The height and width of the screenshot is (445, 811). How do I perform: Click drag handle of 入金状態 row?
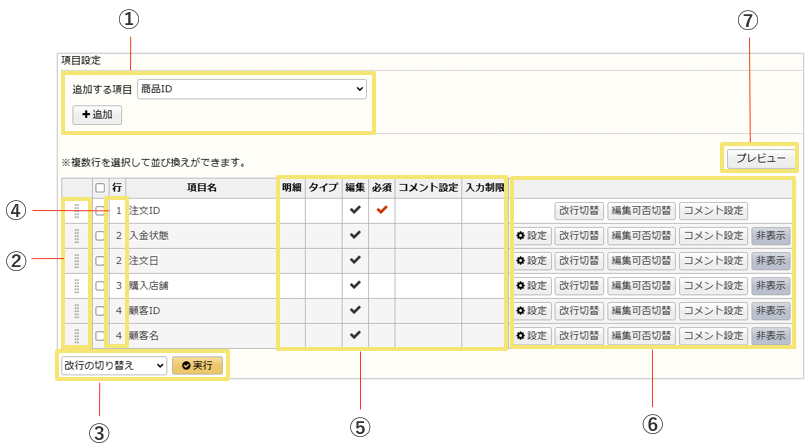click(76, 236)
